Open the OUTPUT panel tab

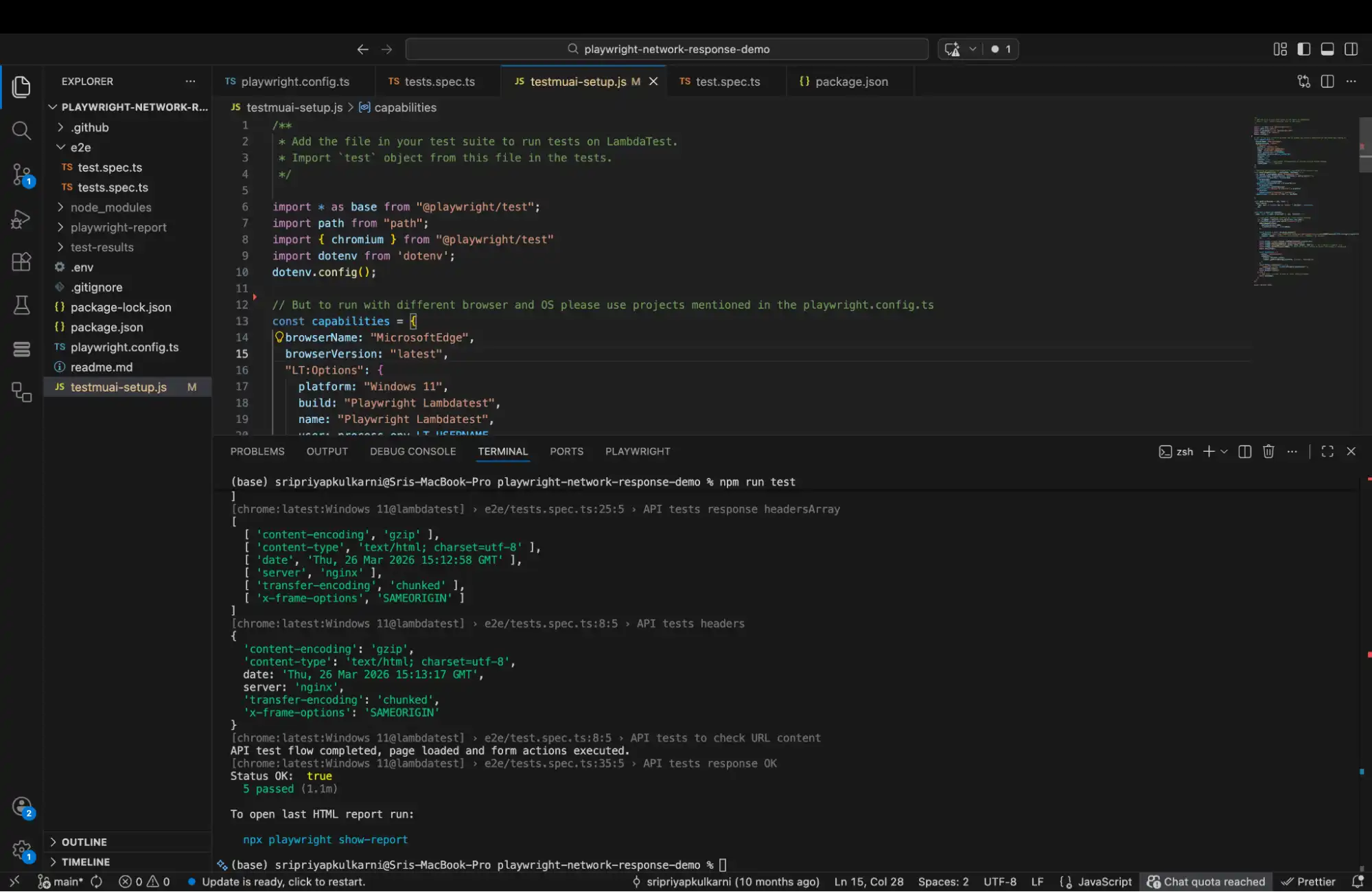[x=327, y=452]
